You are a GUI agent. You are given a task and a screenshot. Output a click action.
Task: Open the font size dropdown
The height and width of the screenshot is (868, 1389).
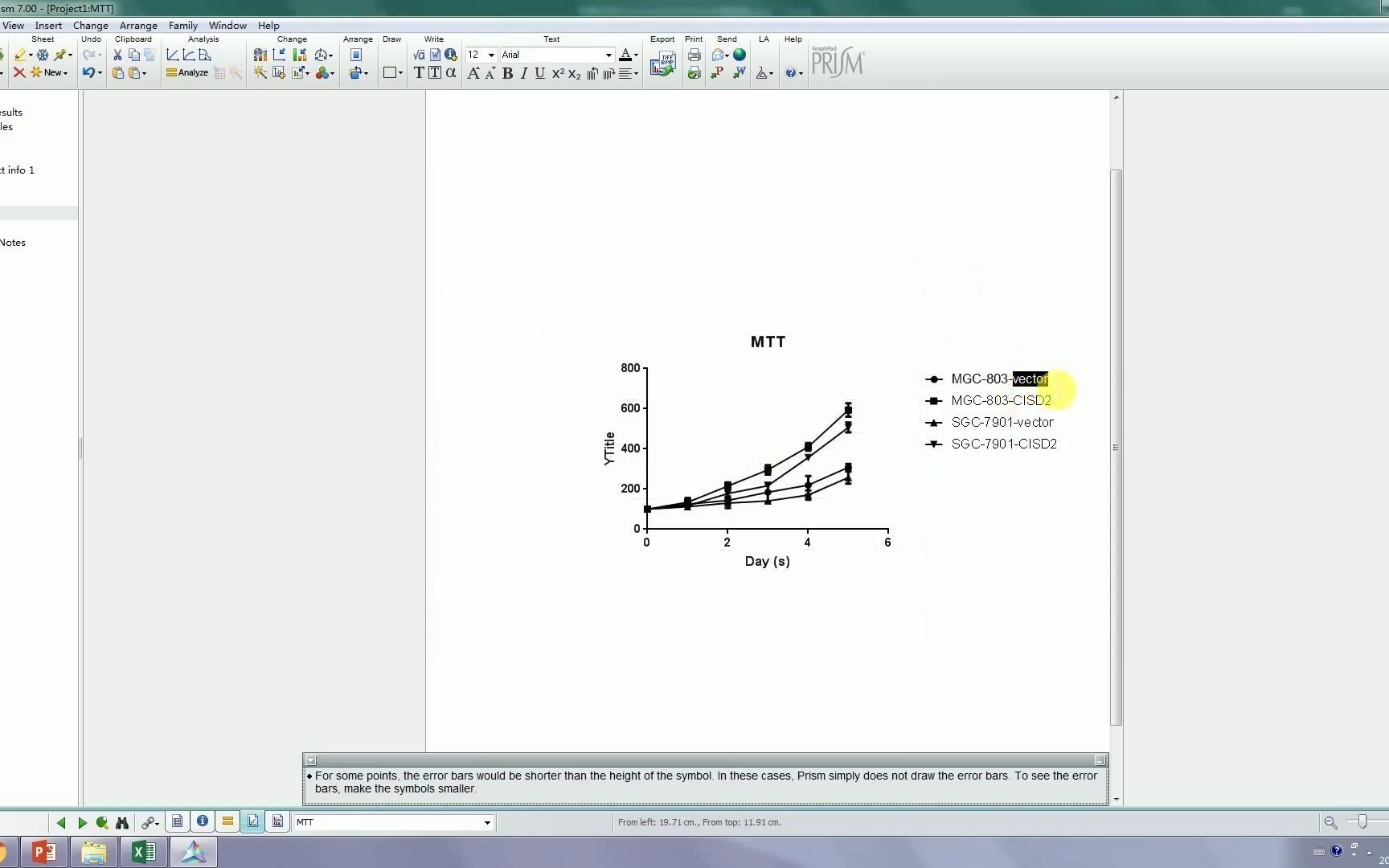point(490,55)
